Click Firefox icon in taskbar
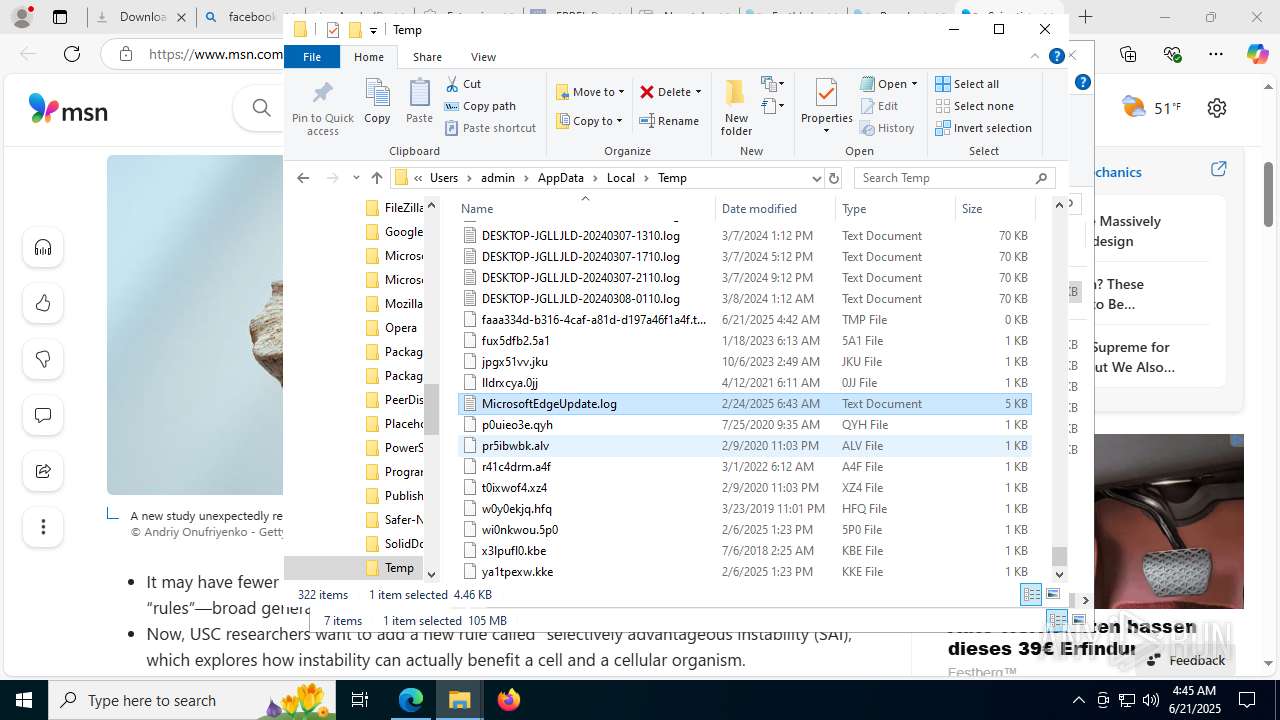Screen dimensions: 1280x720 (x=509, y=700)
